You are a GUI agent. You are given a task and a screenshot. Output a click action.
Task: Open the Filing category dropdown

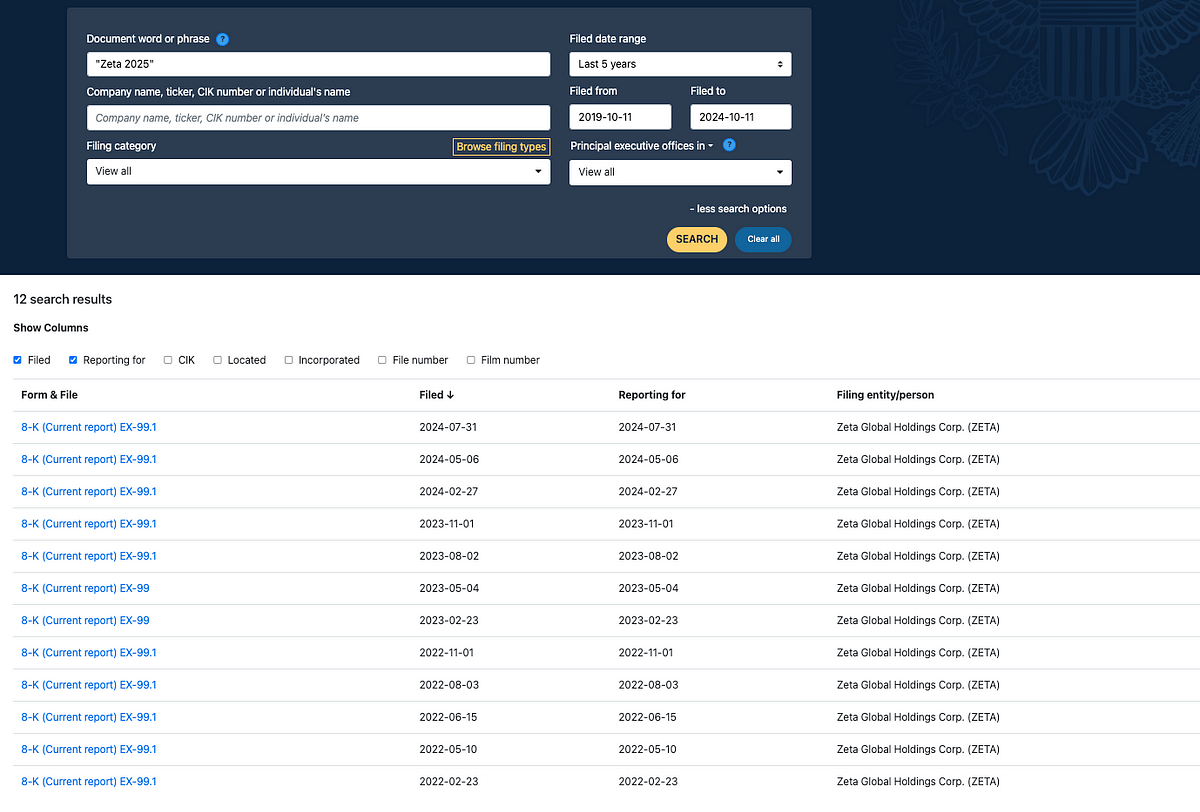tap(318, 171)
